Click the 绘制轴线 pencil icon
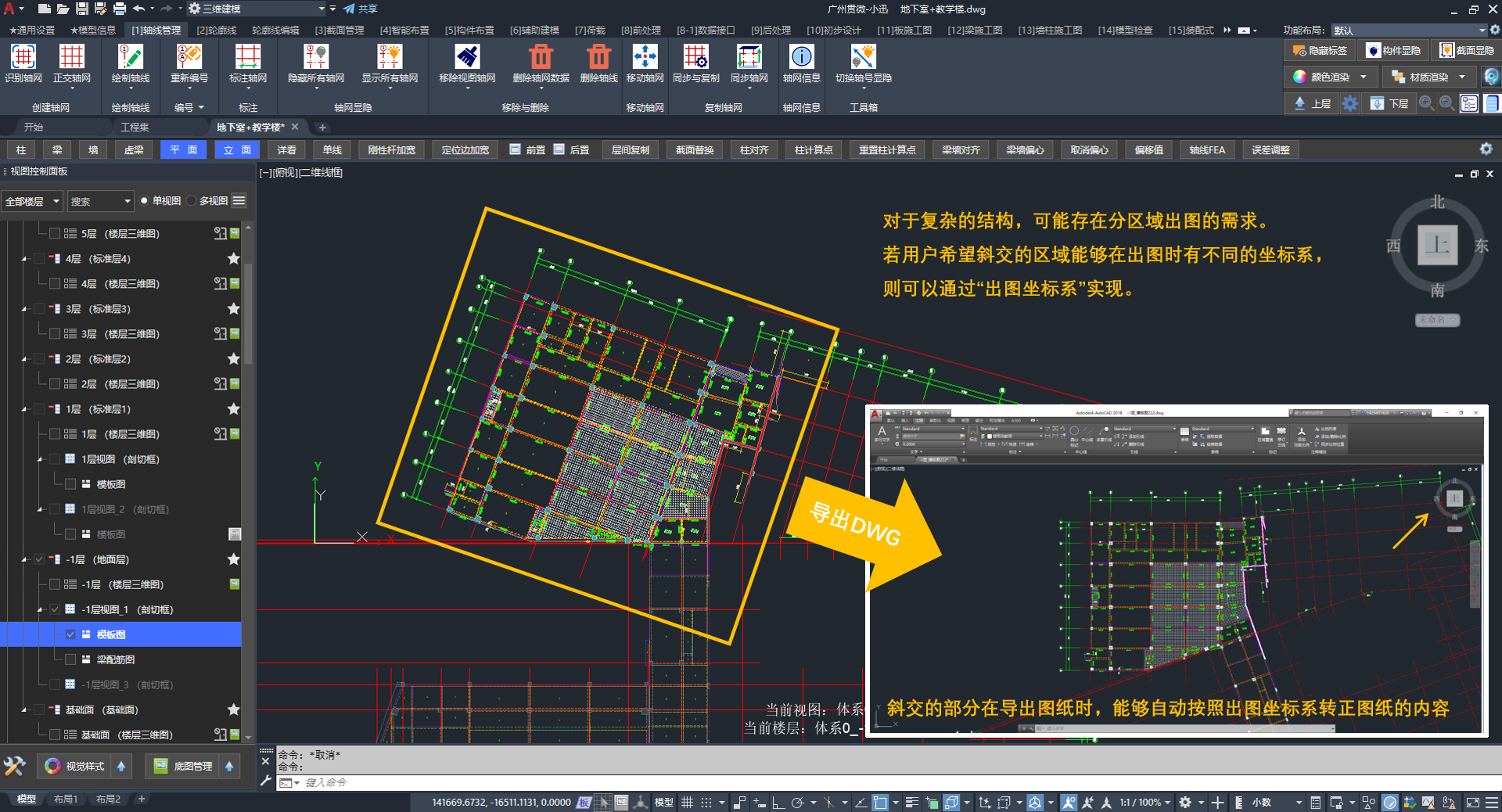 (130, 58)
